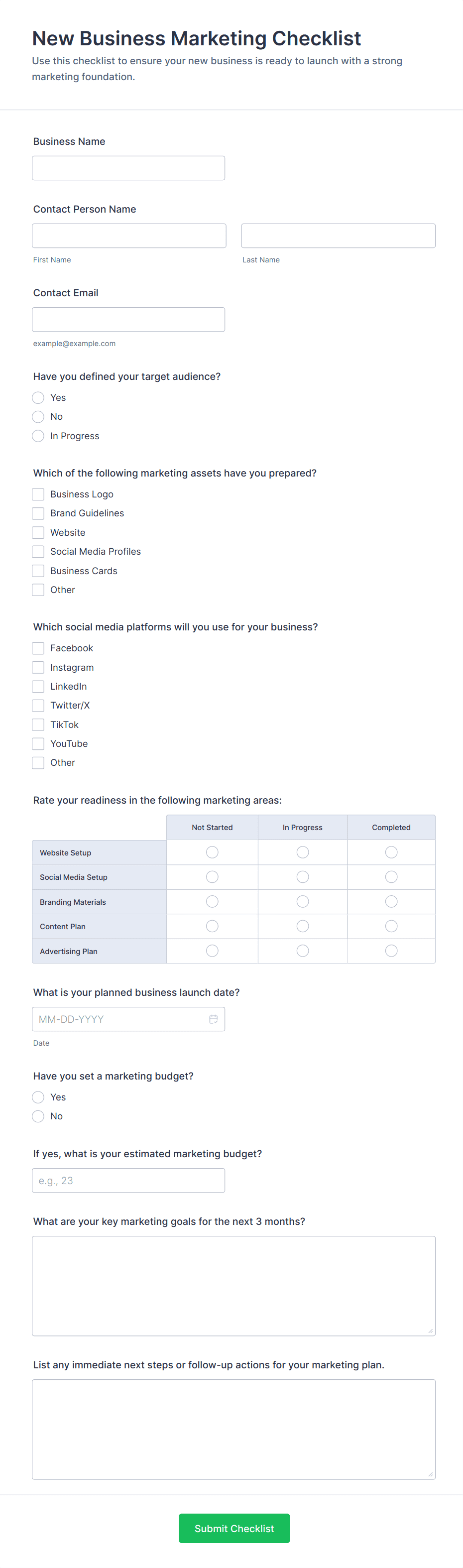
Task: Enable the LinkedIn platform checkbox
Action: 38,687
